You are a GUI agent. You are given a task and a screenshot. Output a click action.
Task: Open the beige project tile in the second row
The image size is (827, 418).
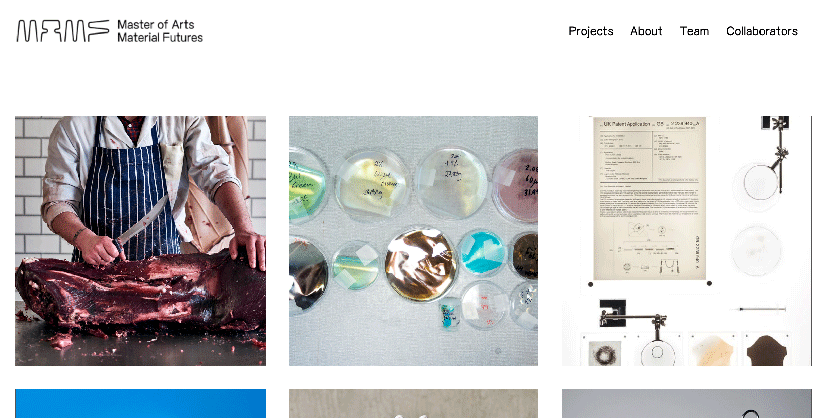pos(414,404)
